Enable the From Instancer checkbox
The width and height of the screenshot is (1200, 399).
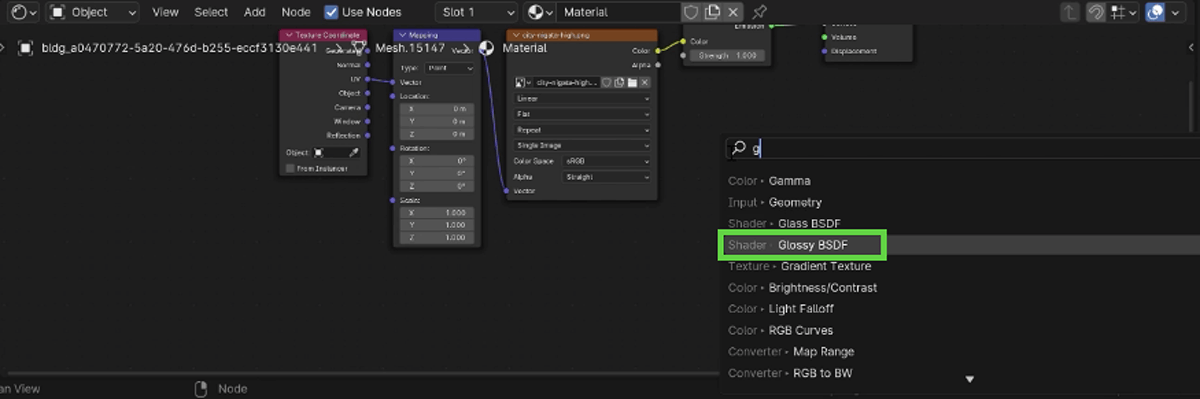[291, 169]
